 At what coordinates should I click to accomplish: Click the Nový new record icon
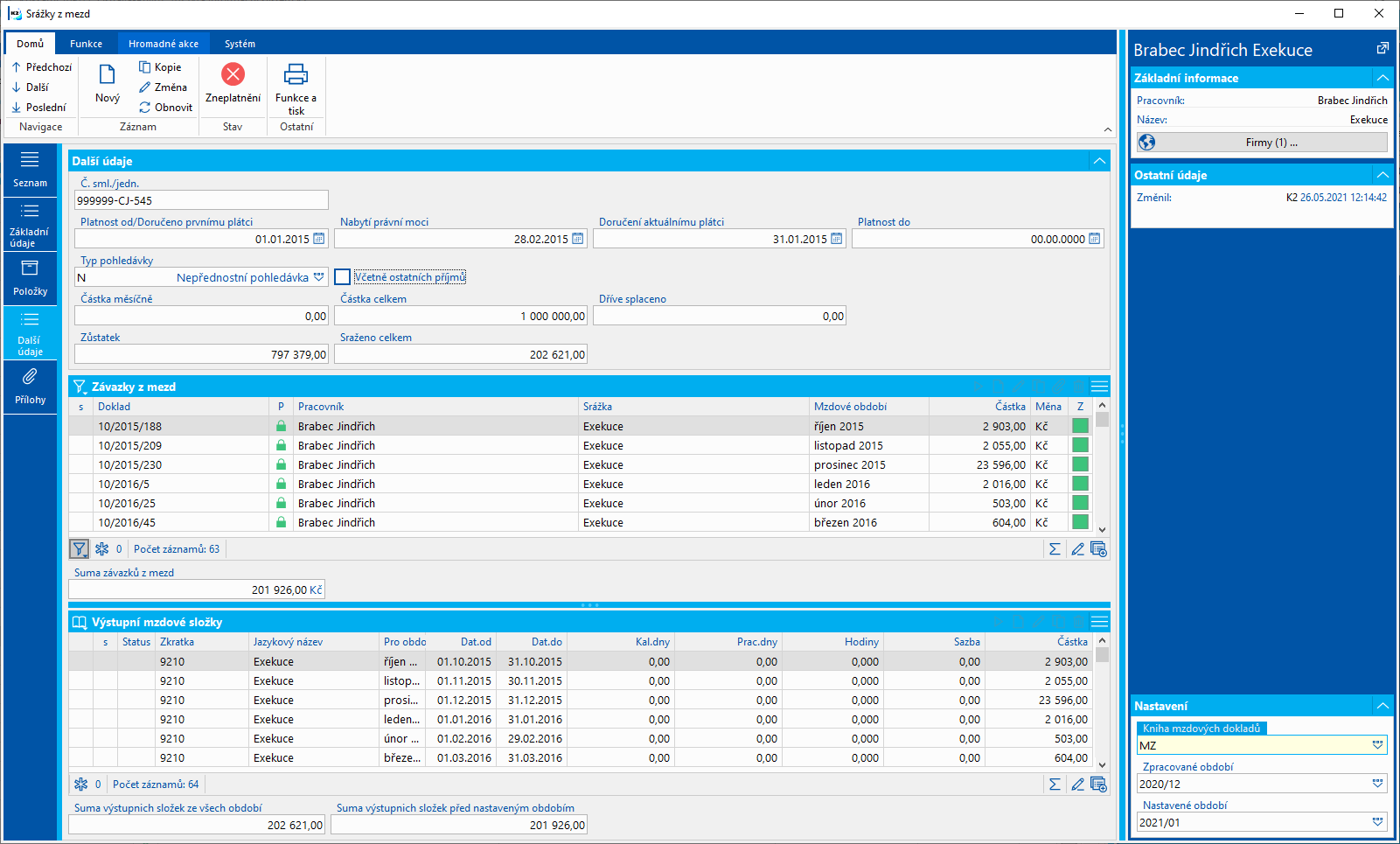tap(108, 76)
